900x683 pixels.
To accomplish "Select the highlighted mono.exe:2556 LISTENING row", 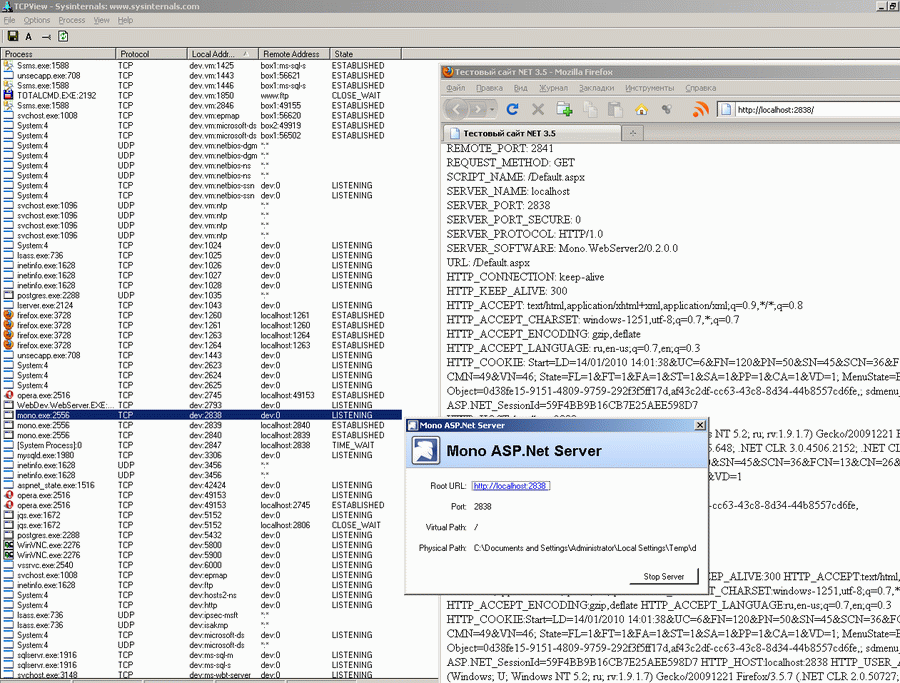I will pos(201,415).
